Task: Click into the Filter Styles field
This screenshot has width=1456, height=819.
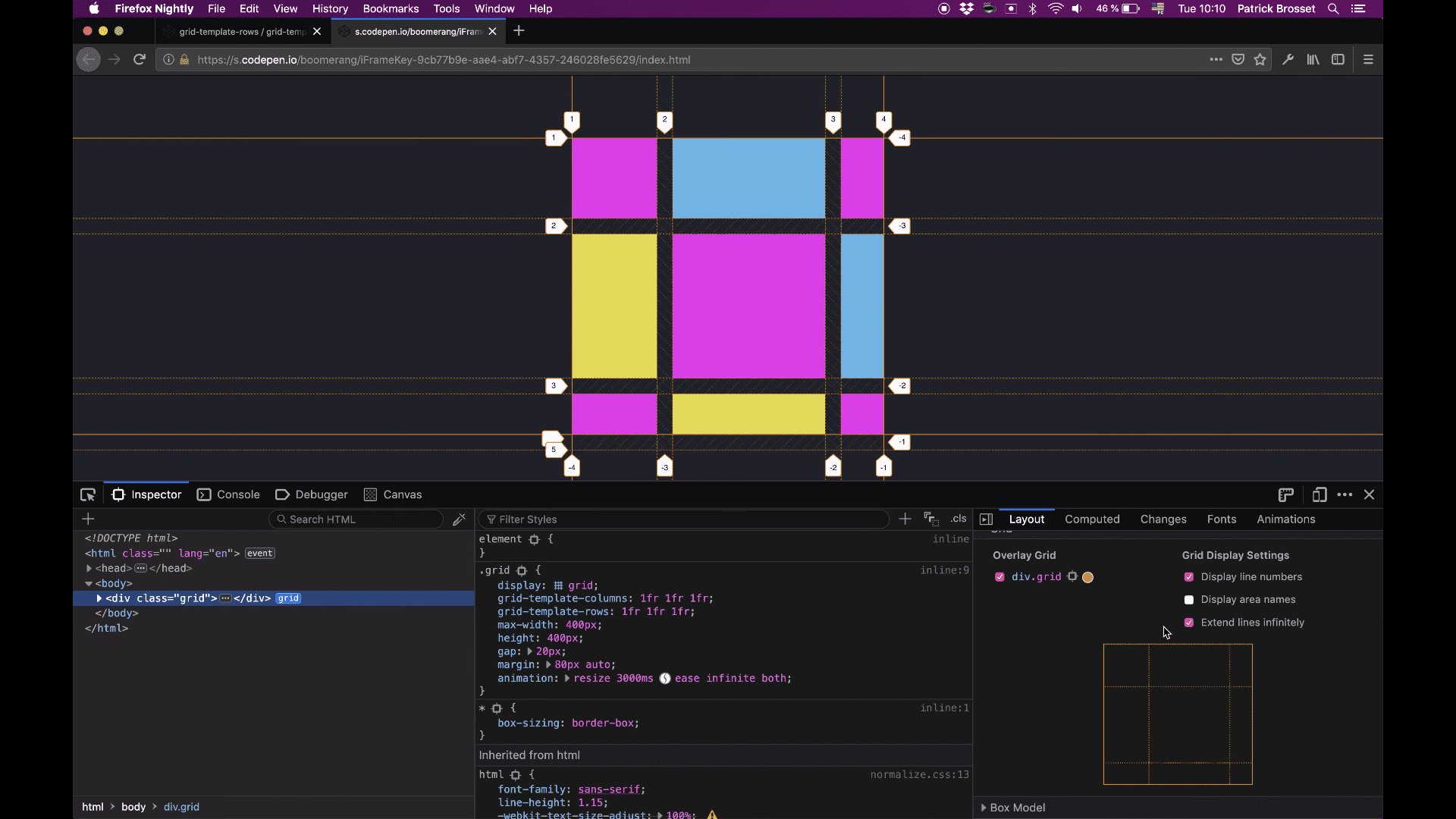Action: 682,519
